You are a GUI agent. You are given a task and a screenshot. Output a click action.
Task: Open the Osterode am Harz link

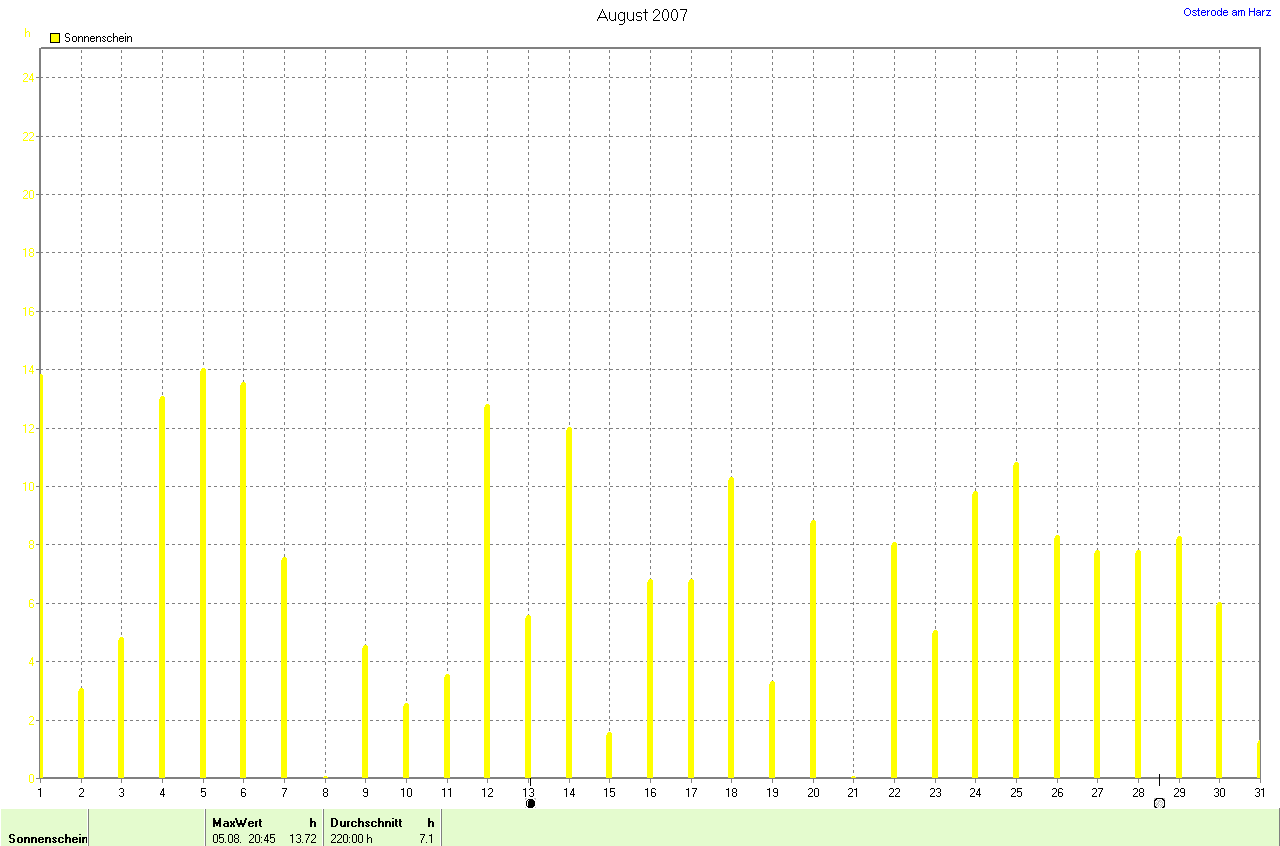pos(1227,12)
